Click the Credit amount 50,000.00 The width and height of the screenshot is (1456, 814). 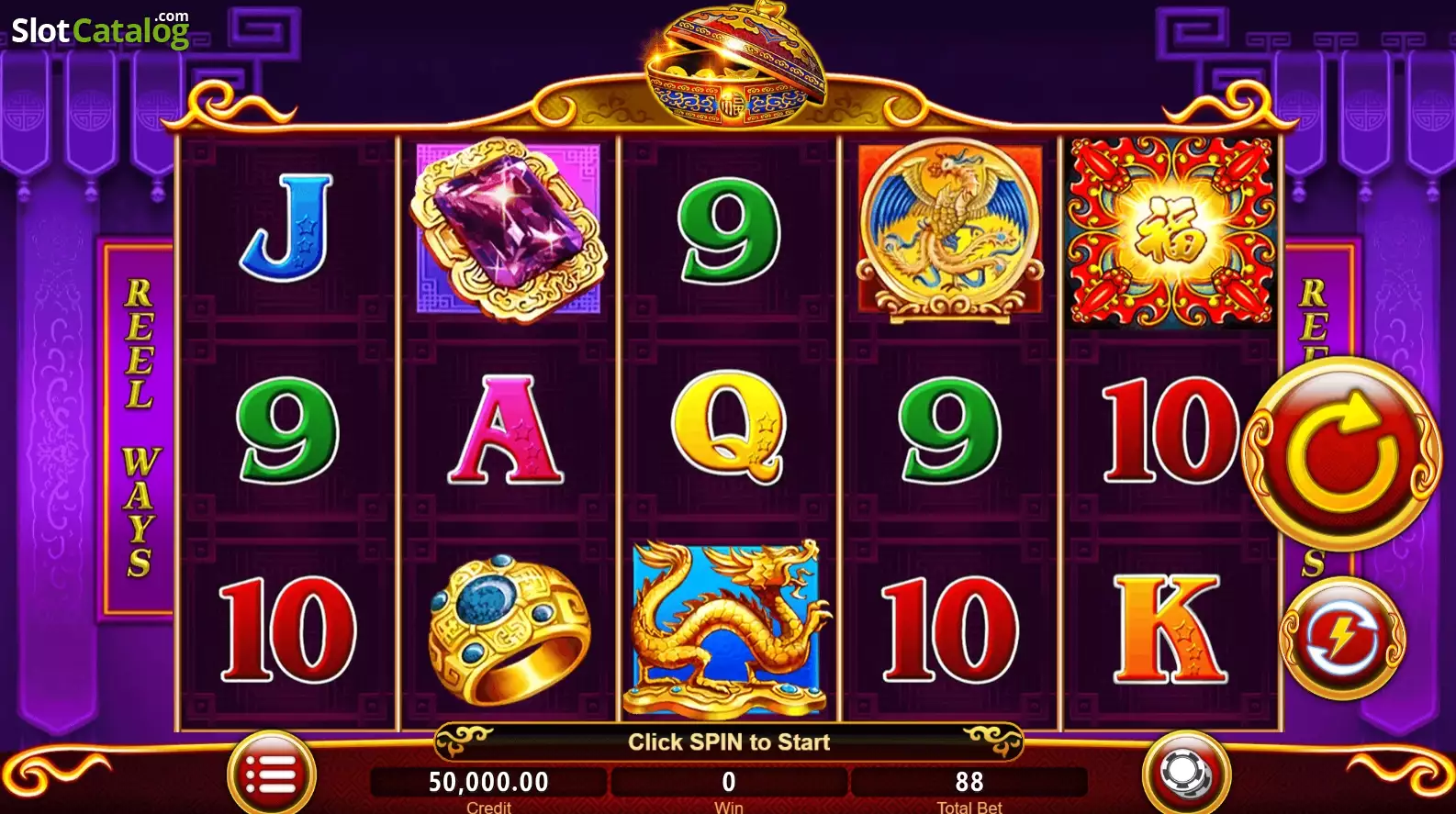point(488,782)
